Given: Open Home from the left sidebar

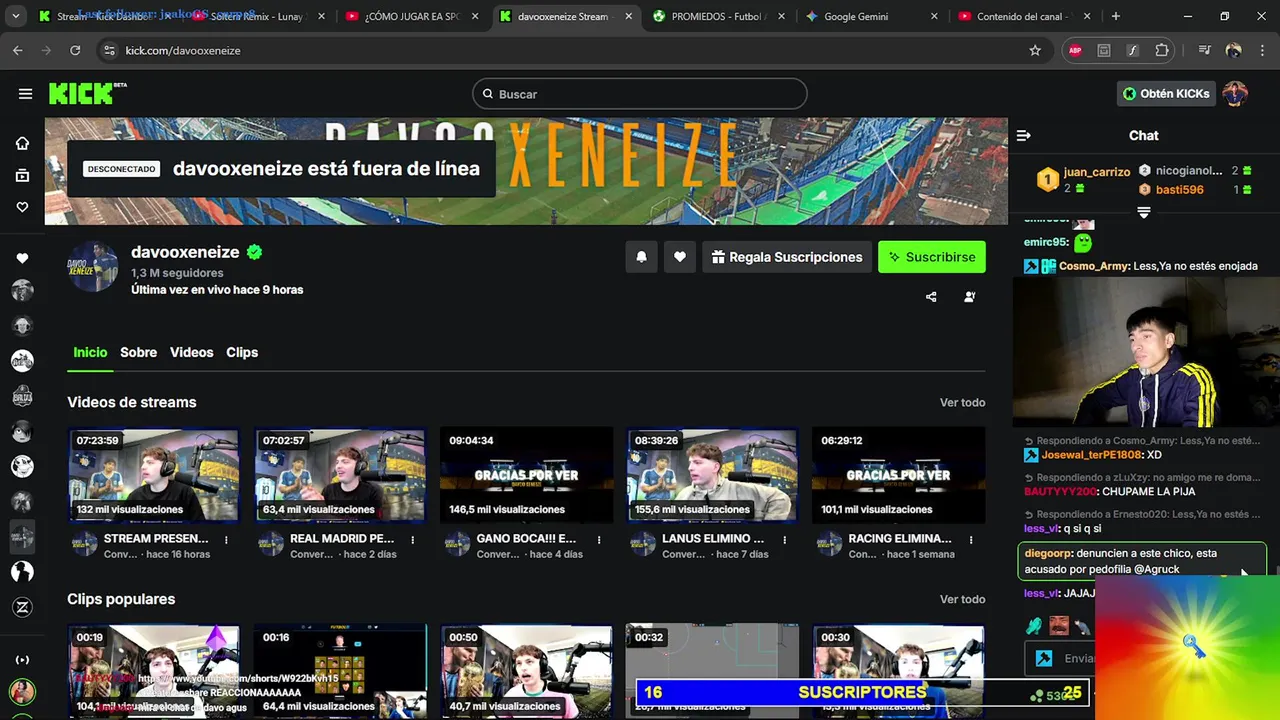Looking at the screenshot, I should (x=22, y=143).
